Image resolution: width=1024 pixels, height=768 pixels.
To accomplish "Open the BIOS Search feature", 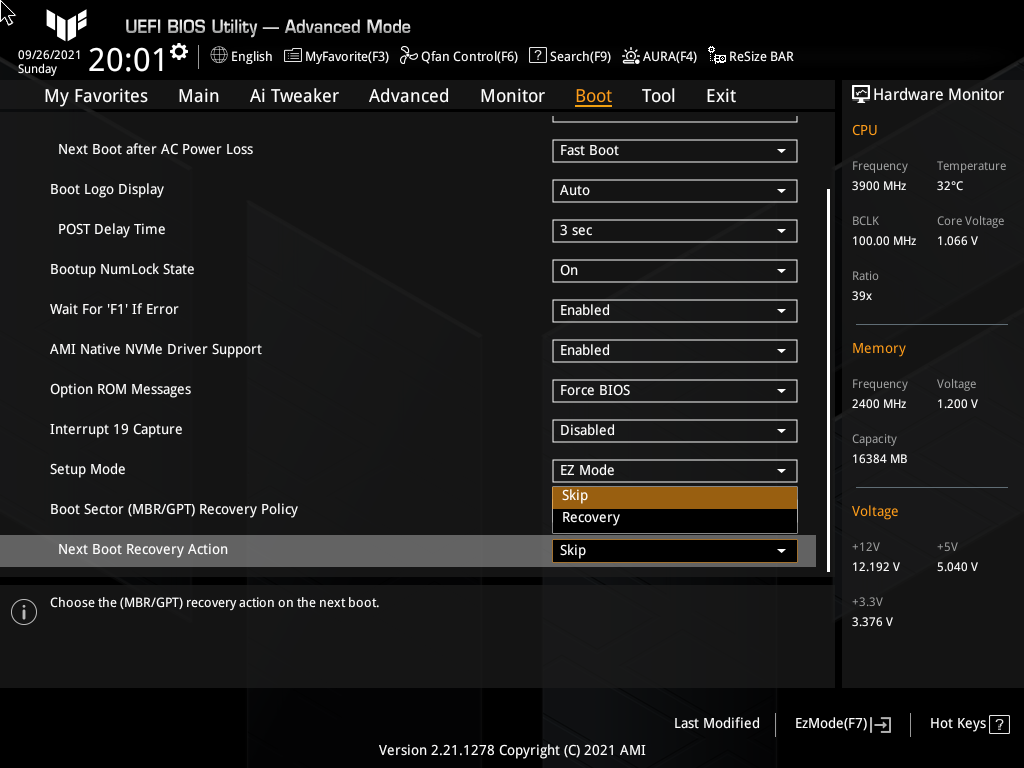I will 569,56.
